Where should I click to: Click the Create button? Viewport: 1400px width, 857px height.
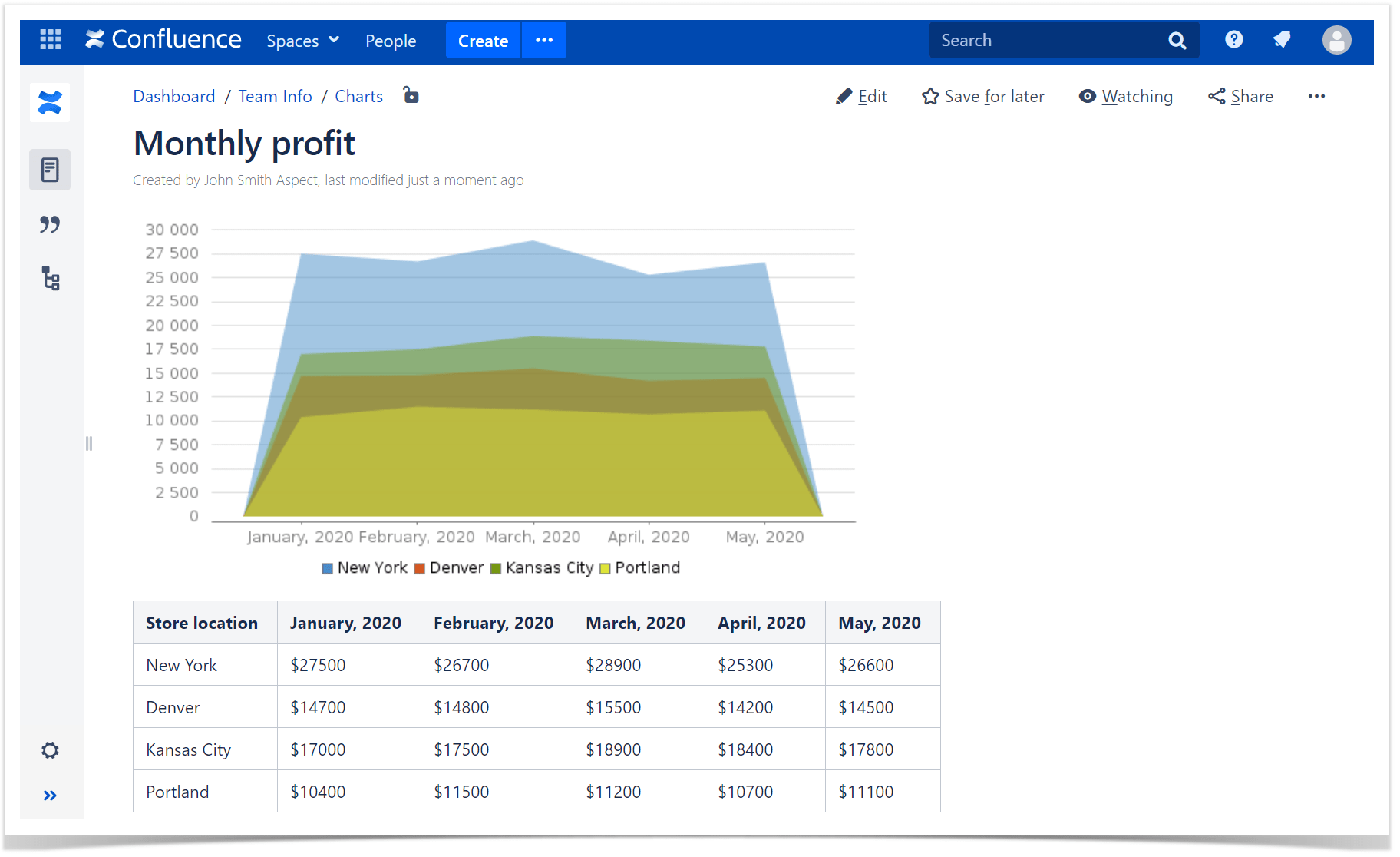tap(483, 40)
